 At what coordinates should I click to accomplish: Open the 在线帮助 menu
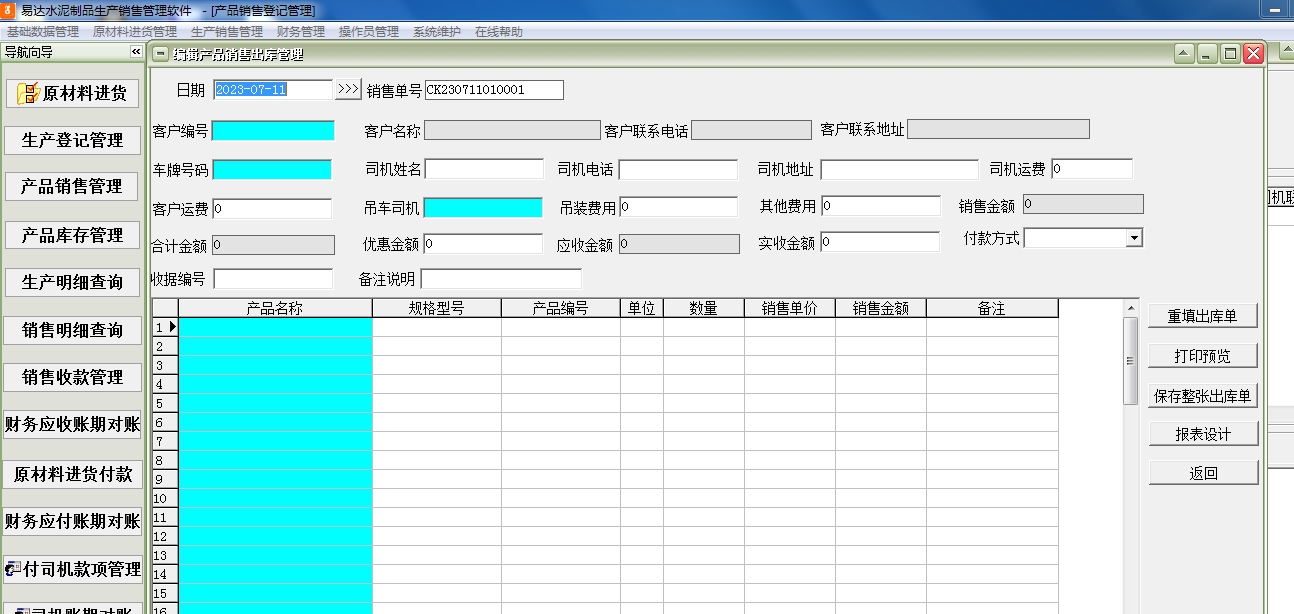point(499,32)
